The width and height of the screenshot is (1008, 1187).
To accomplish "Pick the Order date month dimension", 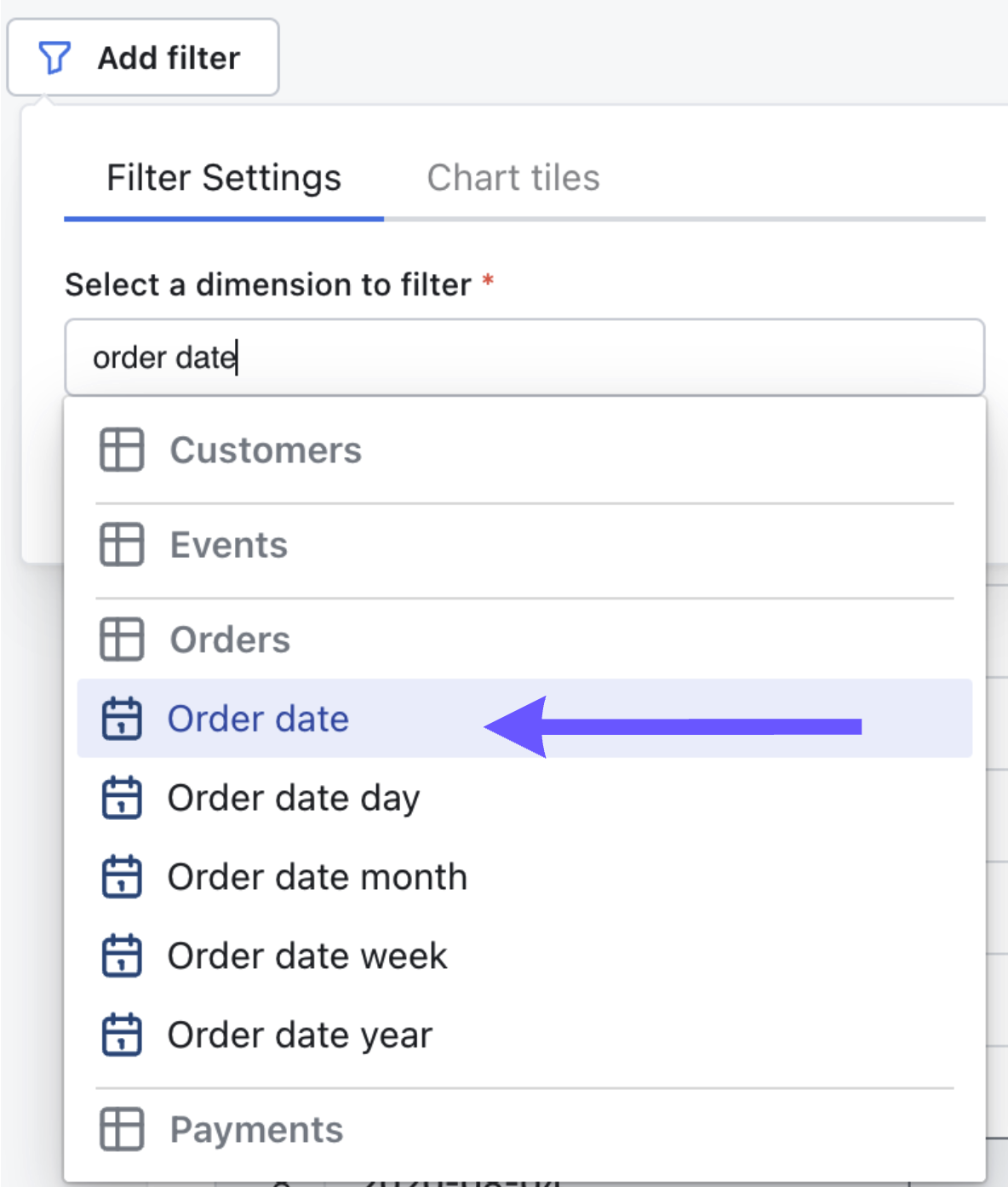I will click(318, 877).
